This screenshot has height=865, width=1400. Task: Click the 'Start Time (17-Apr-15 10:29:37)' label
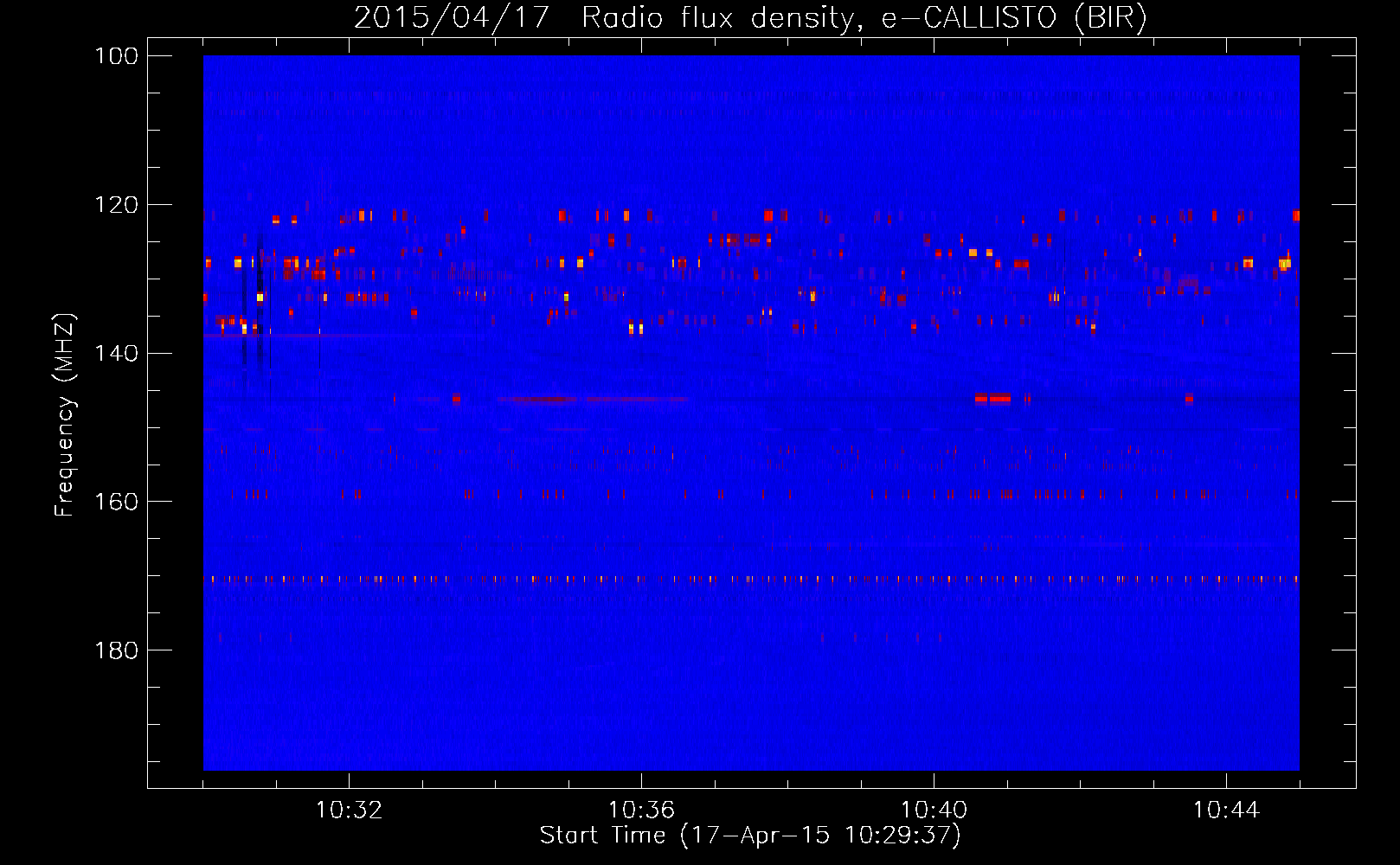pos(750,836)
